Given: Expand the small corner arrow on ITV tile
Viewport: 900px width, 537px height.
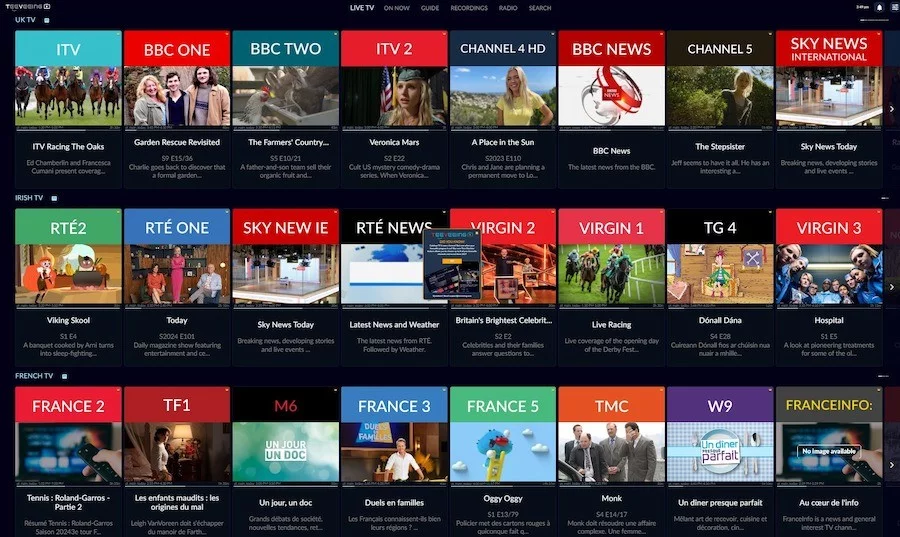Looking at the screenshot, I should pyautogui.click(x=117, y=35).
